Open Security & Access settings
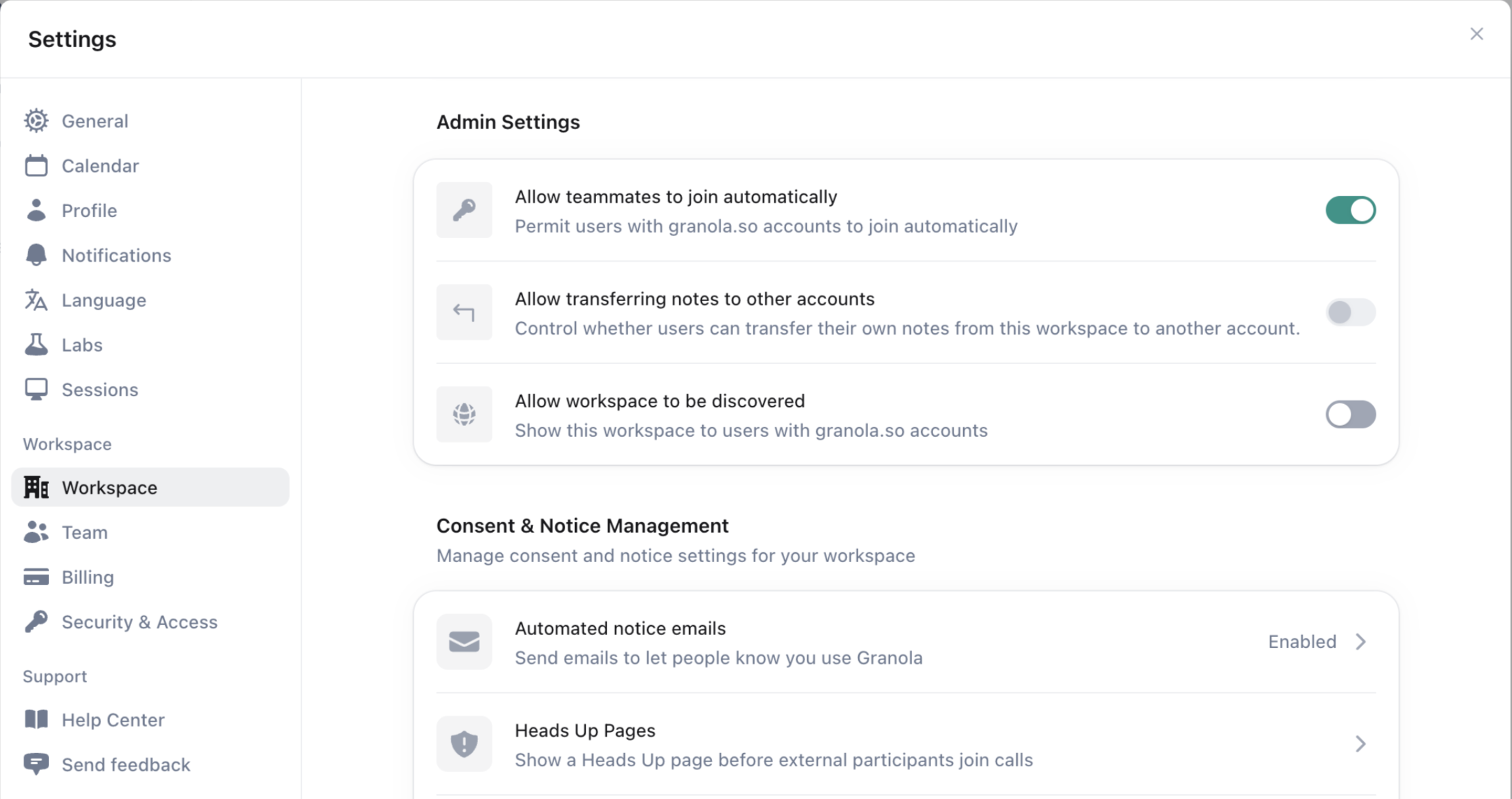Image resolution: width=1512 pixels, height=799 pixels. click(x=139, y=622)
